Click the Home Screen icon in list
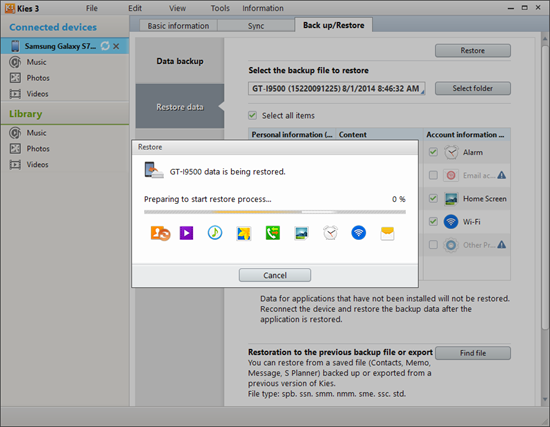550x427 pixels. (451, 199)
